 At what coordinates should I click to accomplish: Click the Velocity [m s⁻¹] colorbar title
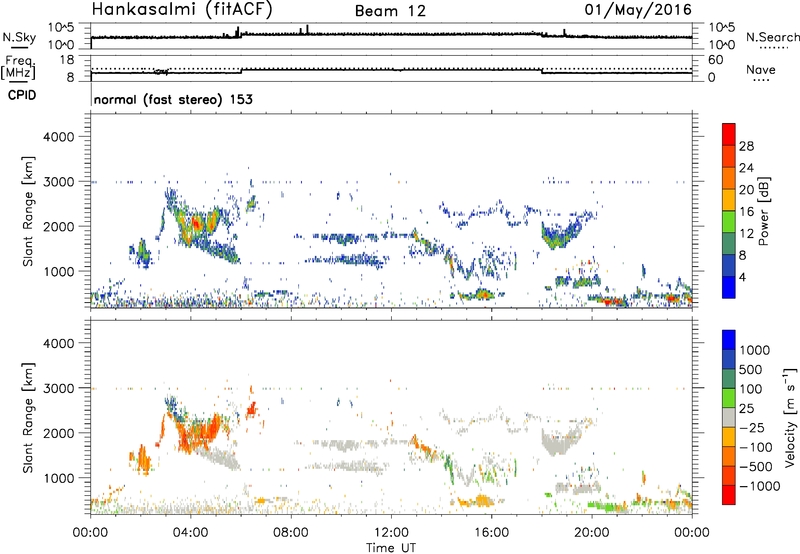point(790,417)
